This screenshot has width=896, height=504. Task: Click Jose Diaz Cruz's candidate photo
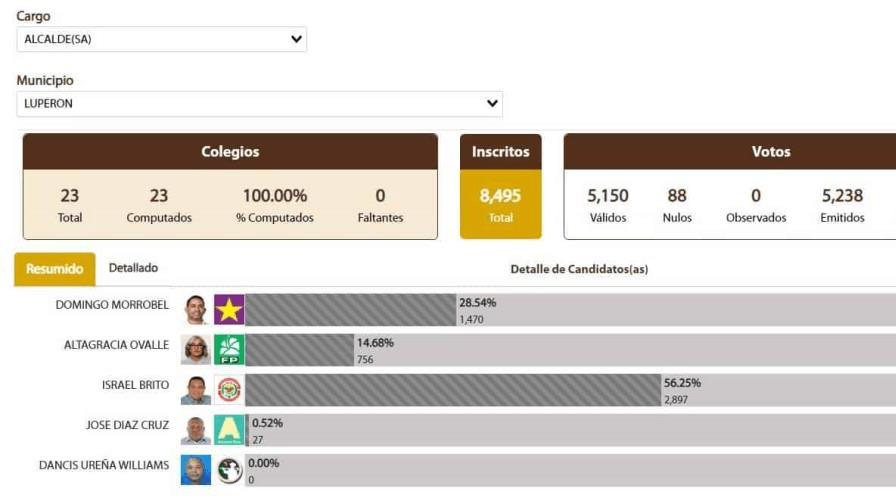coord(196,430)
